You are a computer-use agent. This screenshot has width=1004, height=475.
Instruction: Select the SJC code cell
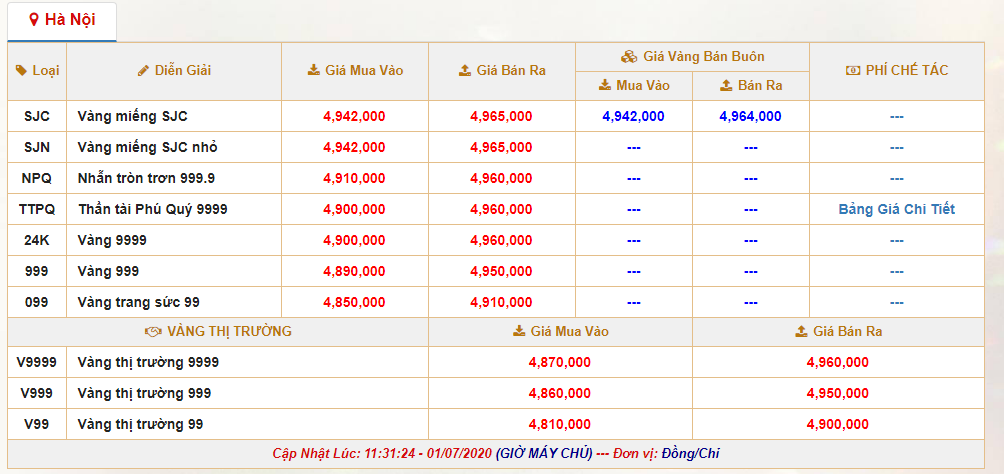click(36, 117)
